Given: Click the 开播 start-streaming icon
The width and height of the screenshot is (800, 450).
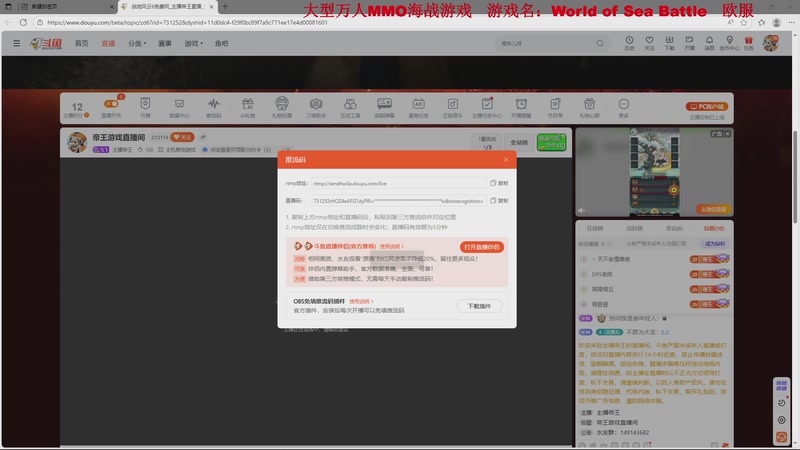Looking at the screenshot, I should (x=689, y=43).
